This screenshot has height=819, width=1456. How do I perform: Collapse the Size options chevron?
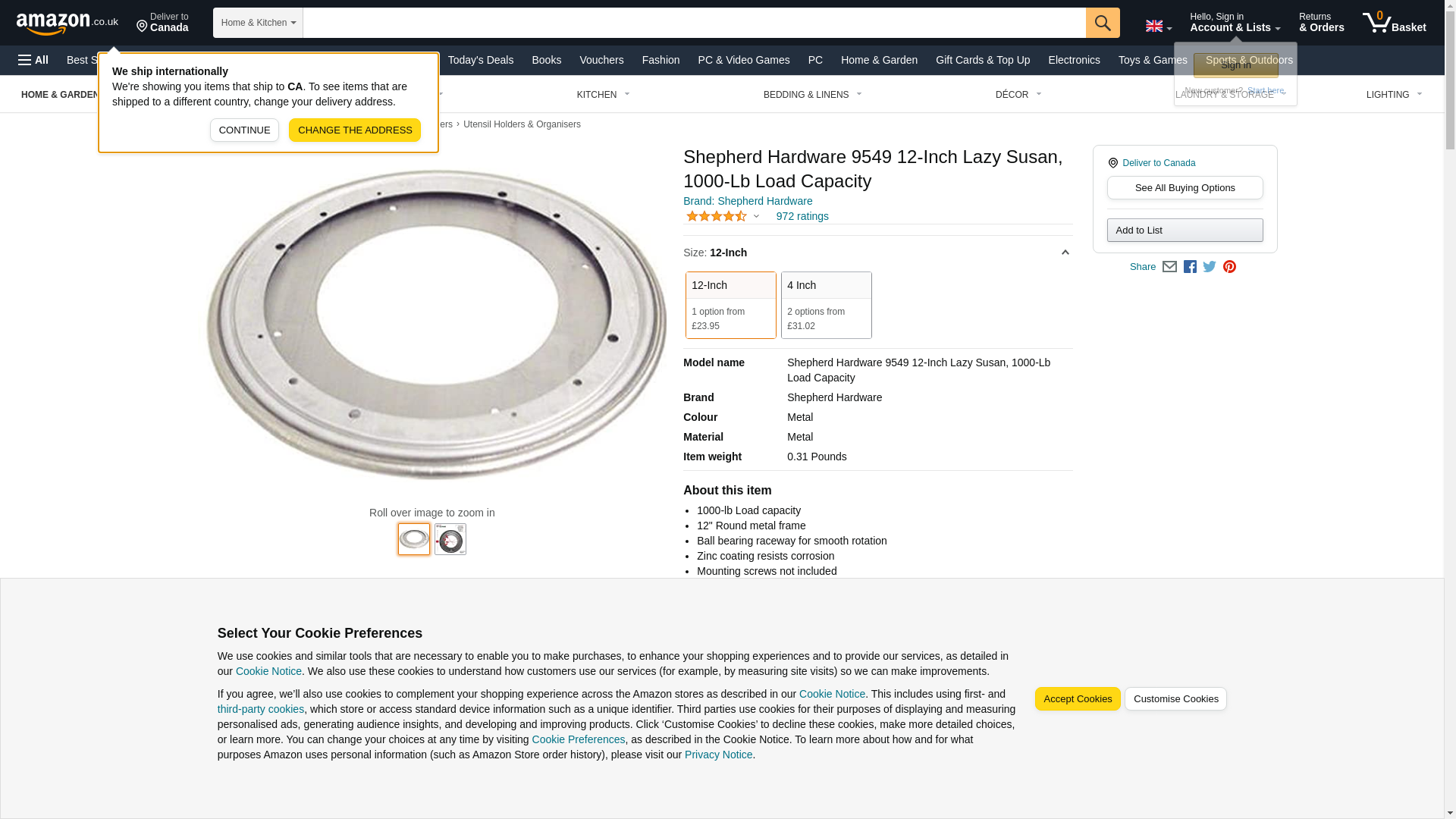1065,253
